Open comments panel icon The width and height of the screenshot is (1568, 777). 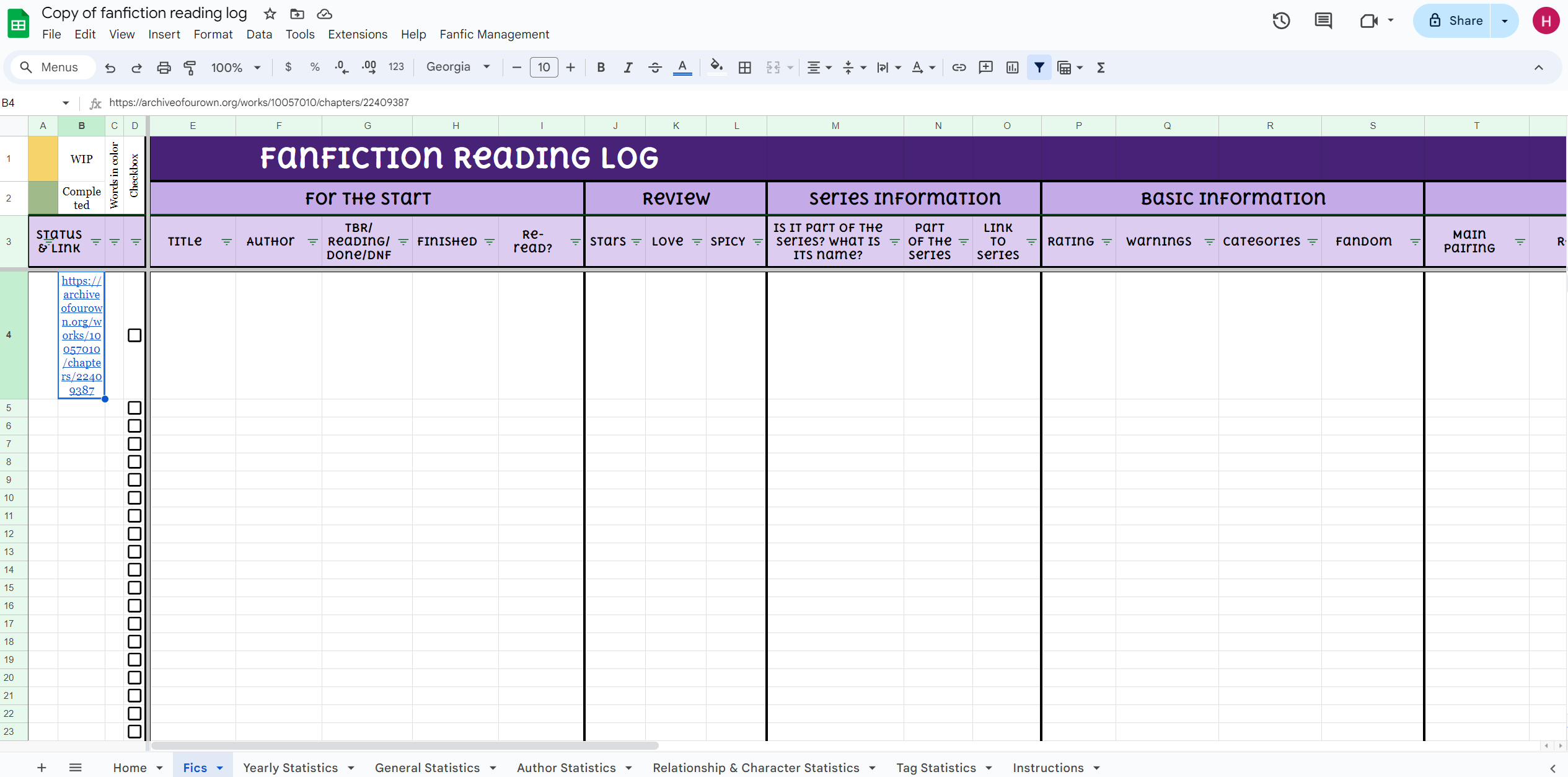1323,21
